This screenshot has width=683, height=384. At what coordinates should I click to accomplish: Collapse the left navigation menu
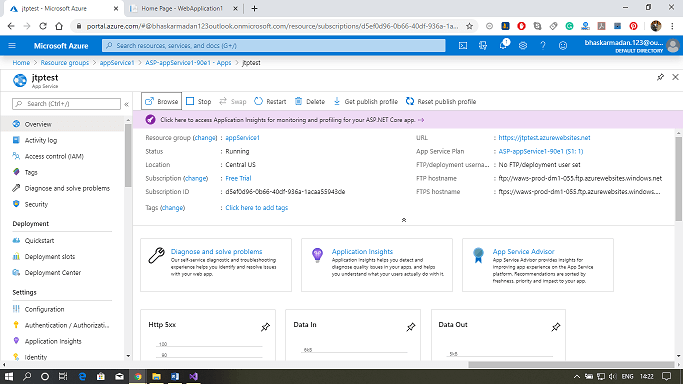pos(126,104)
